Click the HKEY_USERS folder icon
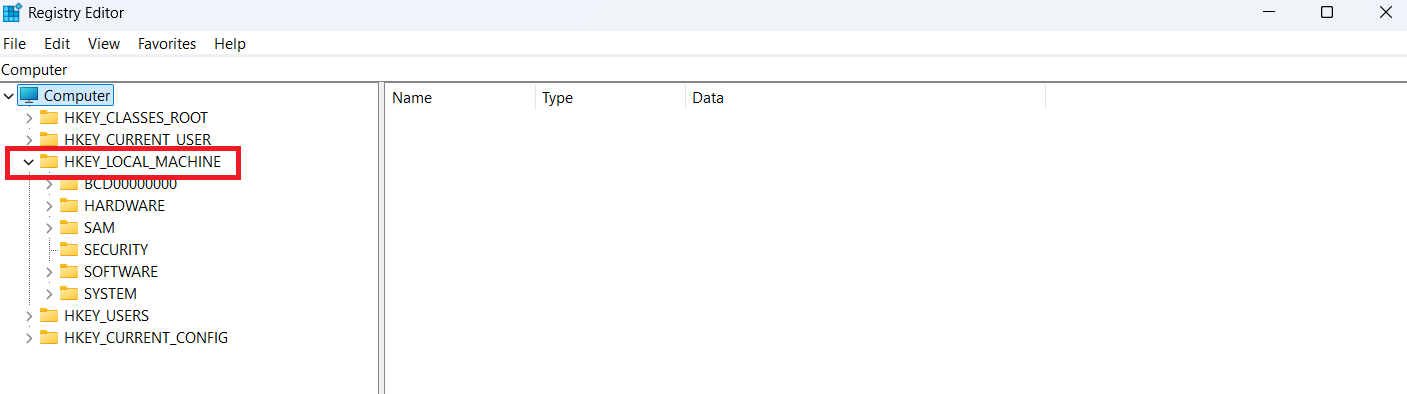1407x394 pixels. [x=49, y=315]
